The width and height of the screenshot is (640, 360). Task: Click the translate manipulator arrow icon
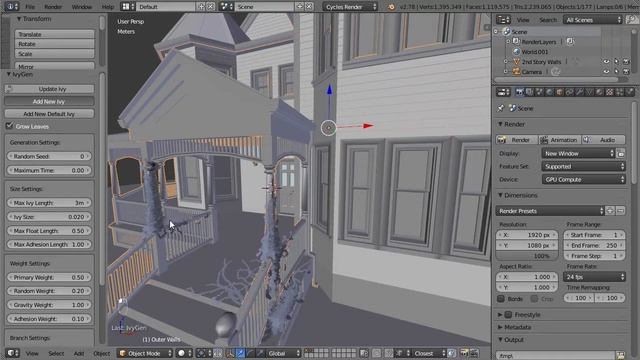point(240,353)
